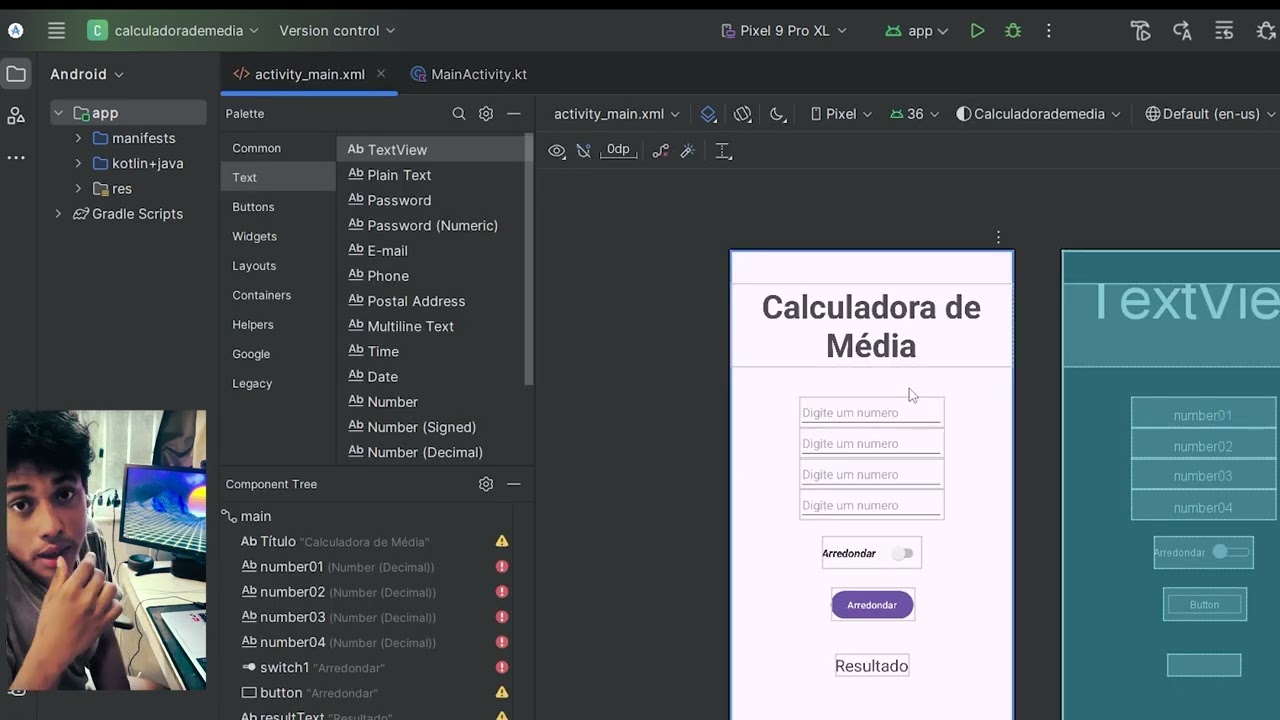Viewport: 1280px width, 720px height.
Task: Switch to the MainActivity.kt tab
Action: [469, 74]
